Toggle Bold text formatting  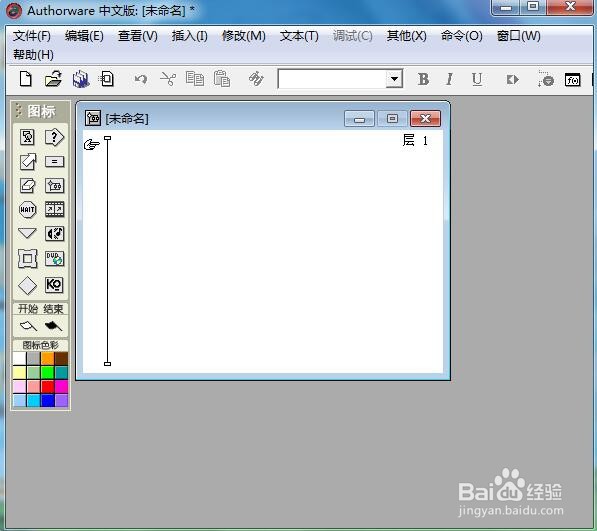tap(423, 79)
